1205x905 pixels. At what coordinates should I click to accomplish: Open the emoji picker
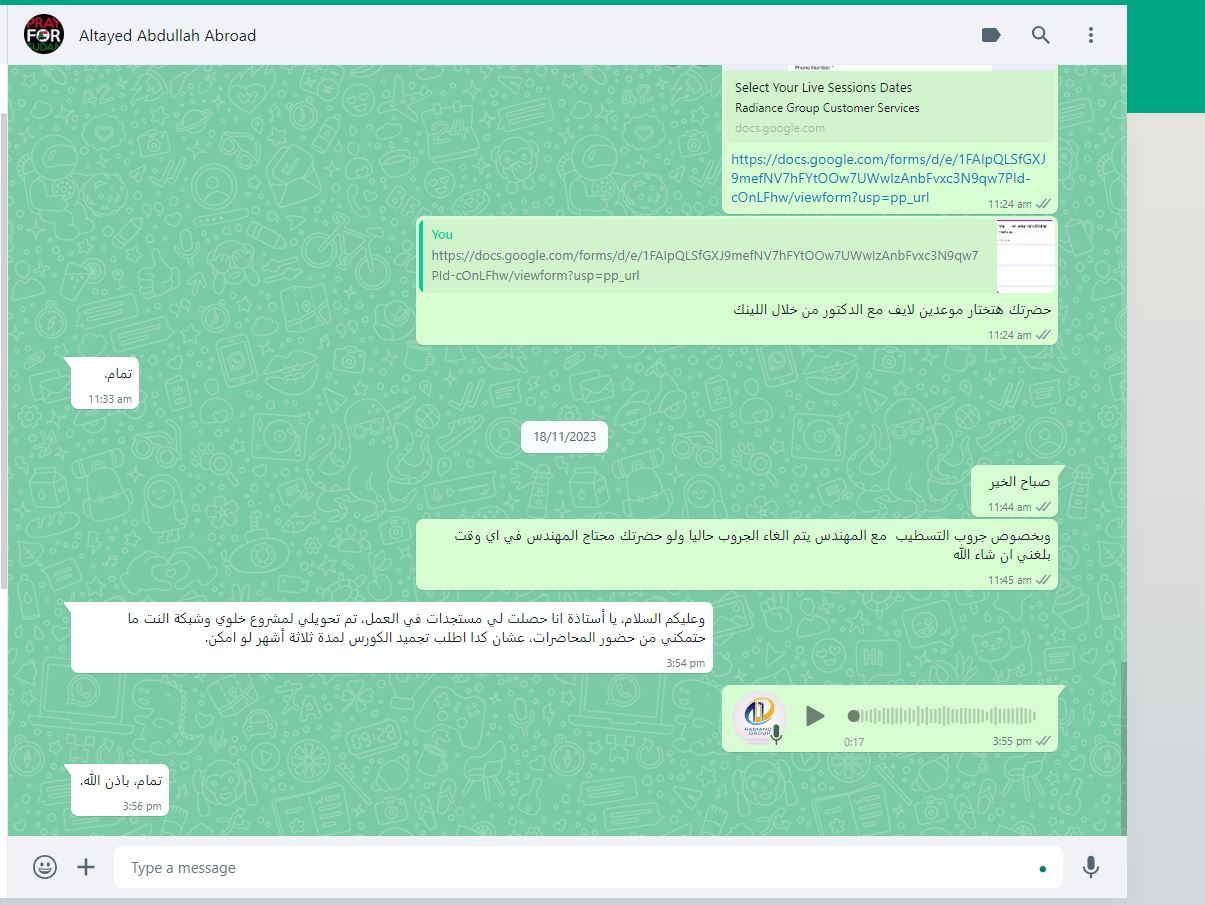45,867
